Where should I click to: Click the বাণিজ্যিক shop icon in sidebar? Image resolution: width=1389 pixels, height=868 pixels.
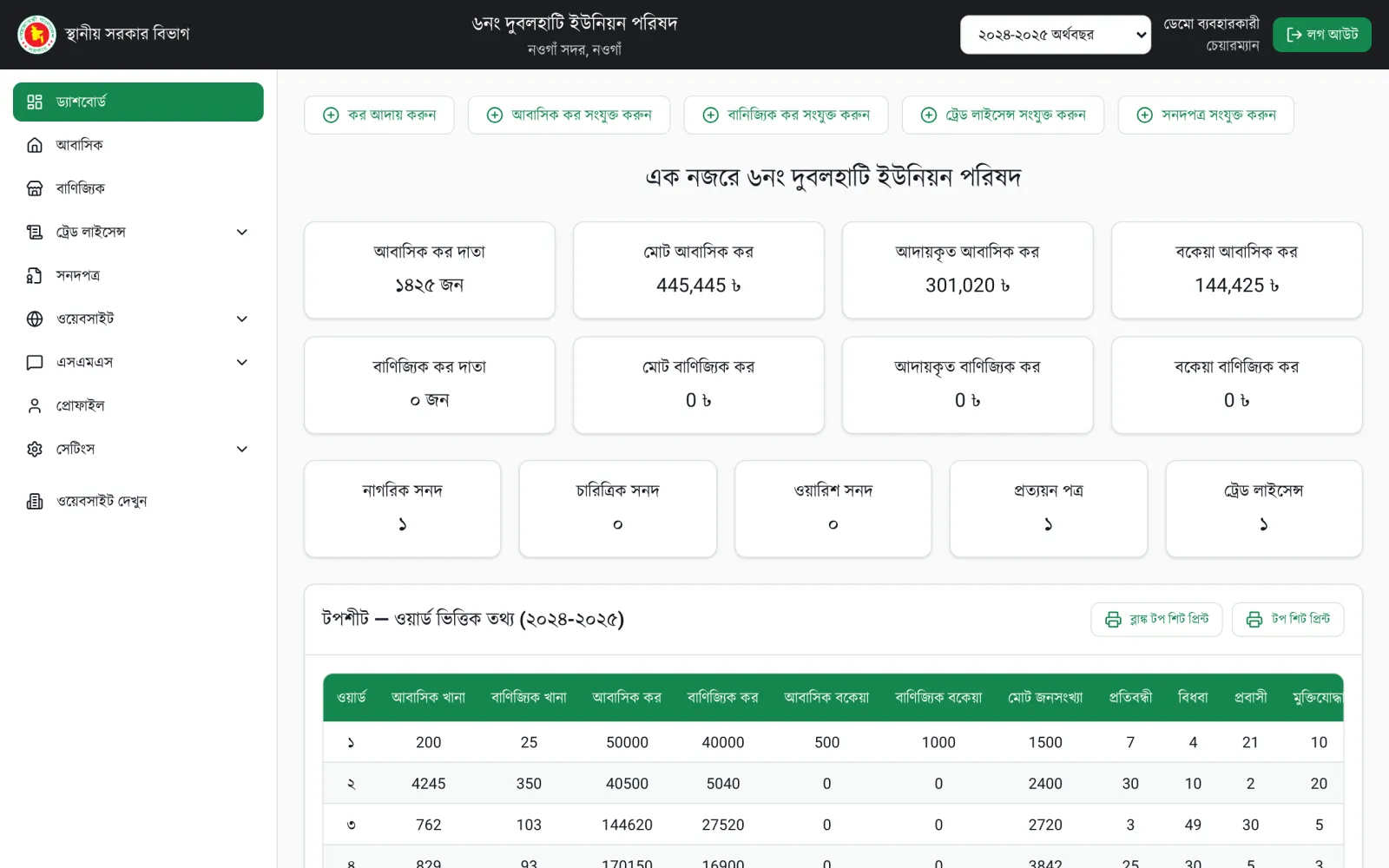pos(35,188)
